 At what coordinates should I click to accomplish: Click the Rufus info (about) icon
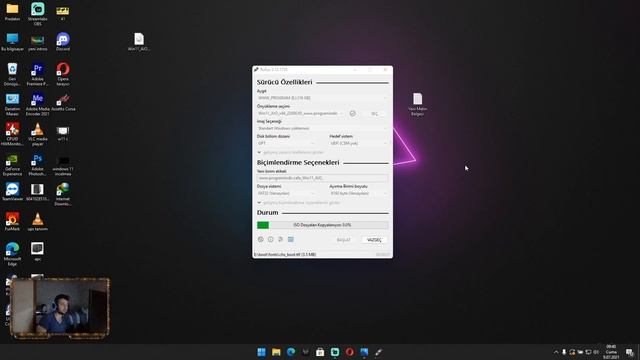[271, 240]
